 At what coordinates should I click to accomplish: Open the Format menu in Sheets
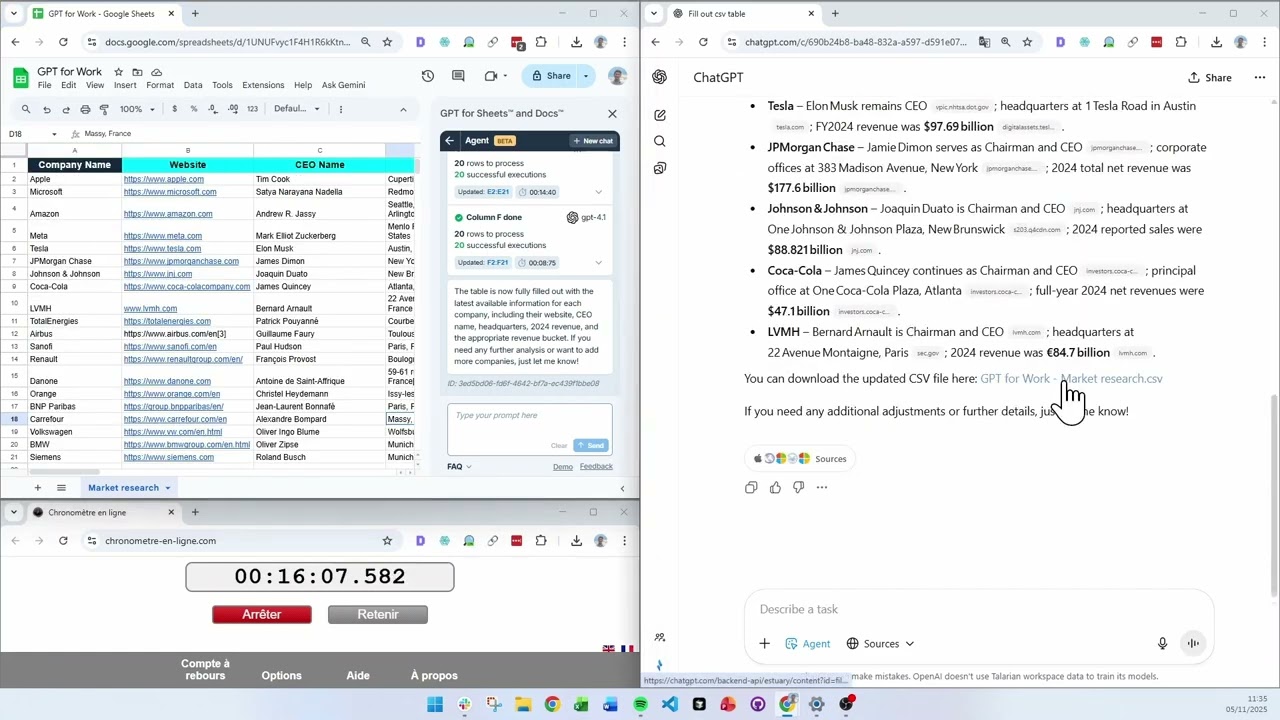[x=160, y=85]
